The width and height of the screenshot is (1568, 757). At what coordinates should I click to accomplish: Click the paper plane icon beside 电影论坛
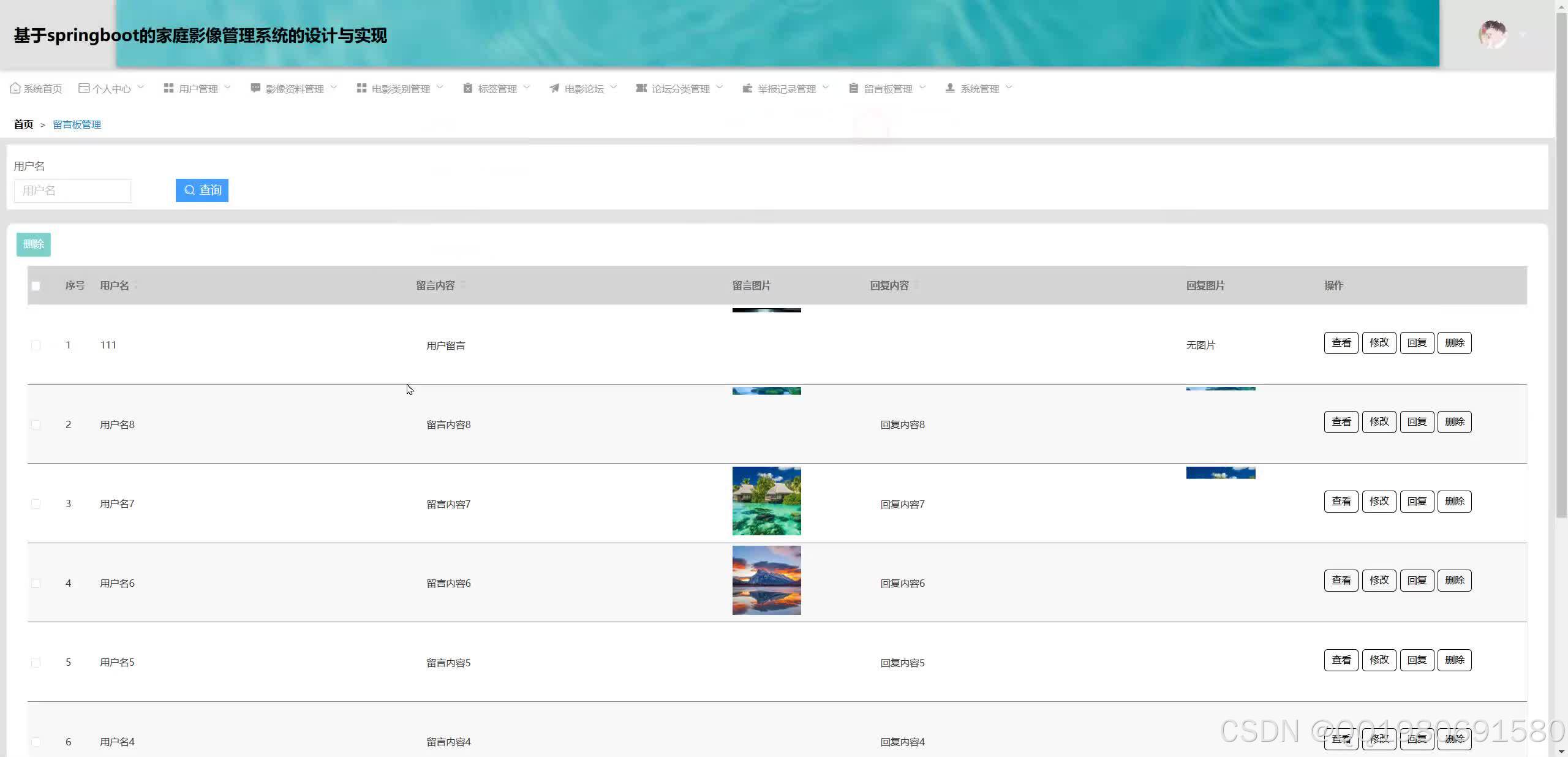[554, 88]
